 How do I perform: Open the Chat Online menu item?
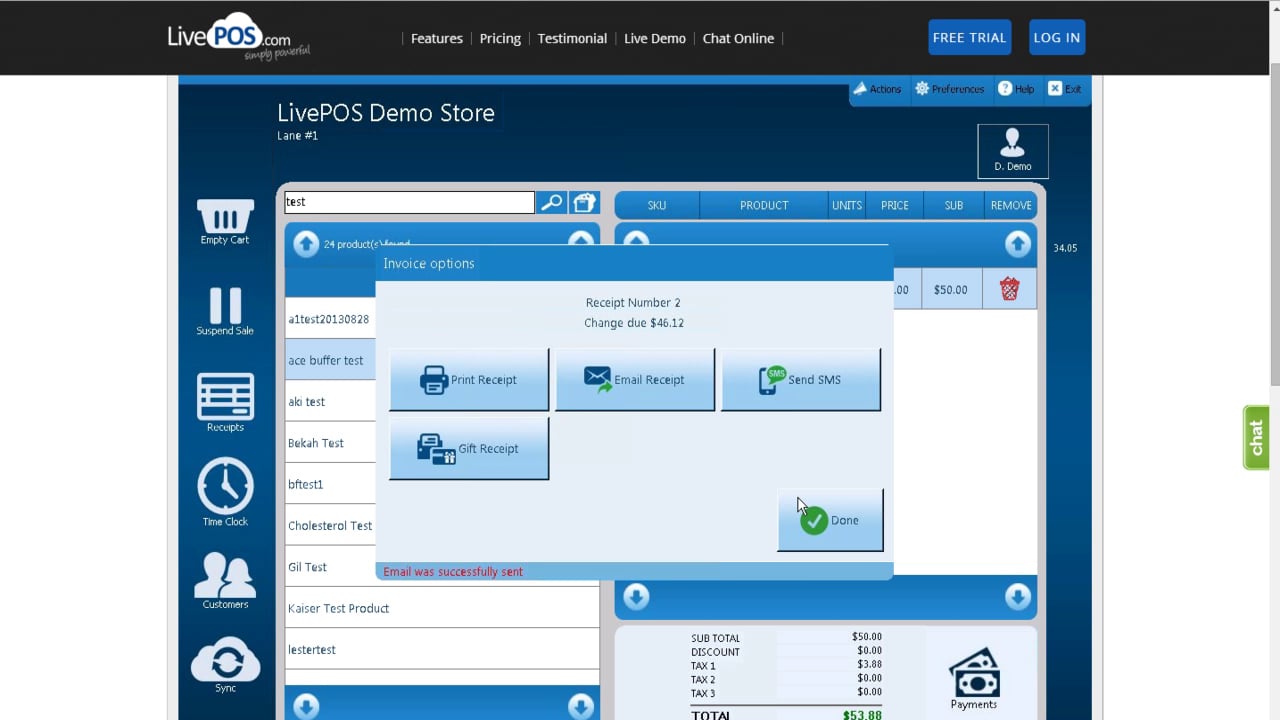738,38
